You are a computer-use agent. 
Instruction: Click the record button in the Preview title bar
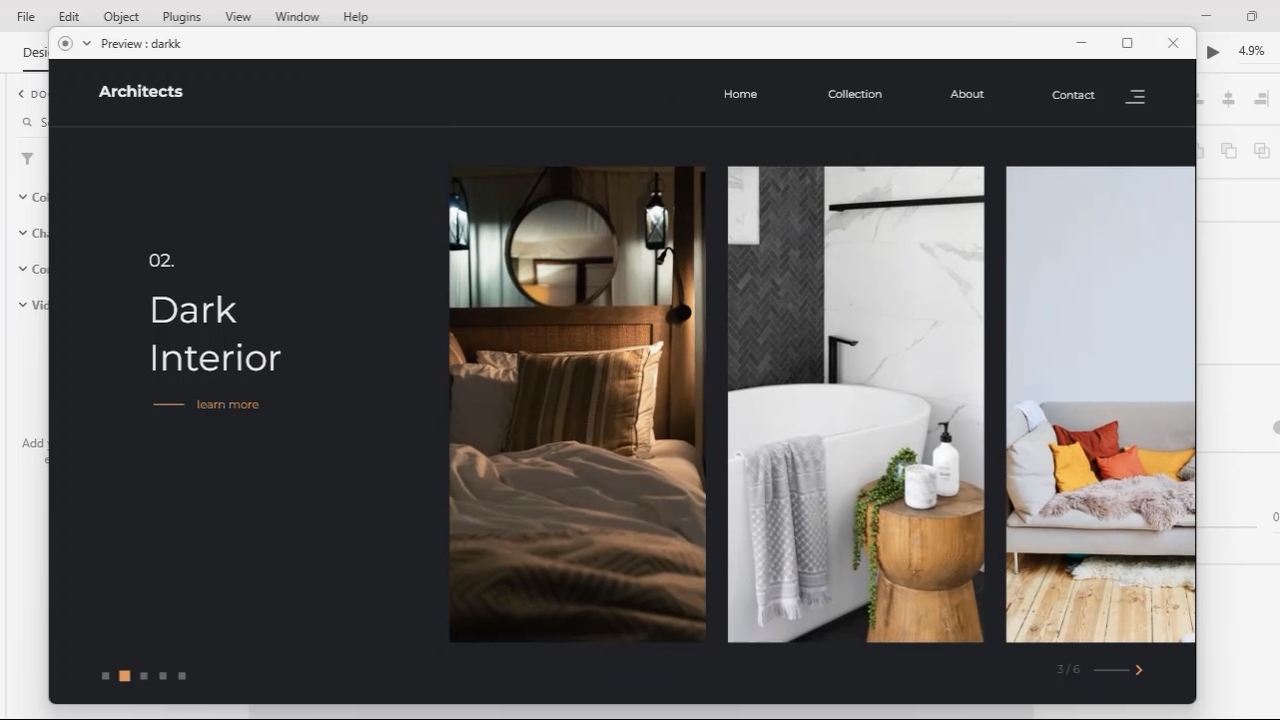65,43
